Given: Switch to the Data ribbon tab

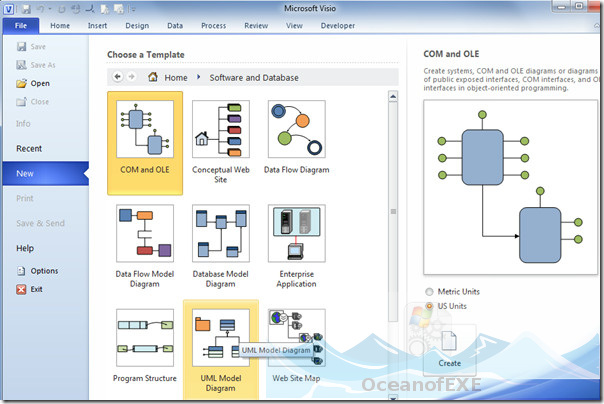Looking at the screenshot, I should point(175,26).
